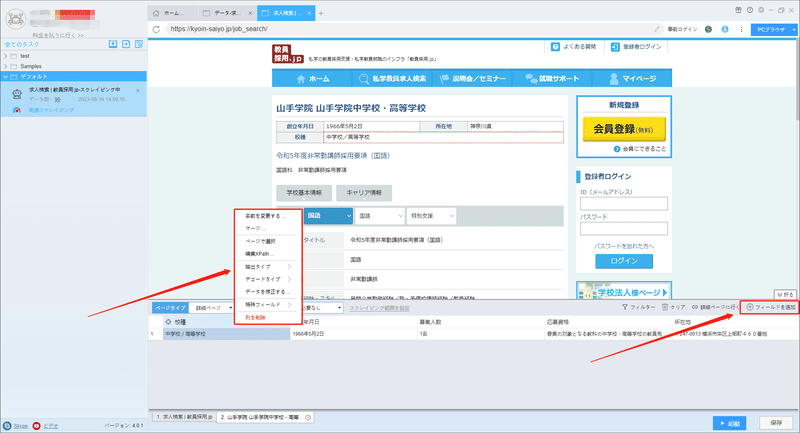Click the キャリア情報 button

pyautogui.click(x=364, y=193)
